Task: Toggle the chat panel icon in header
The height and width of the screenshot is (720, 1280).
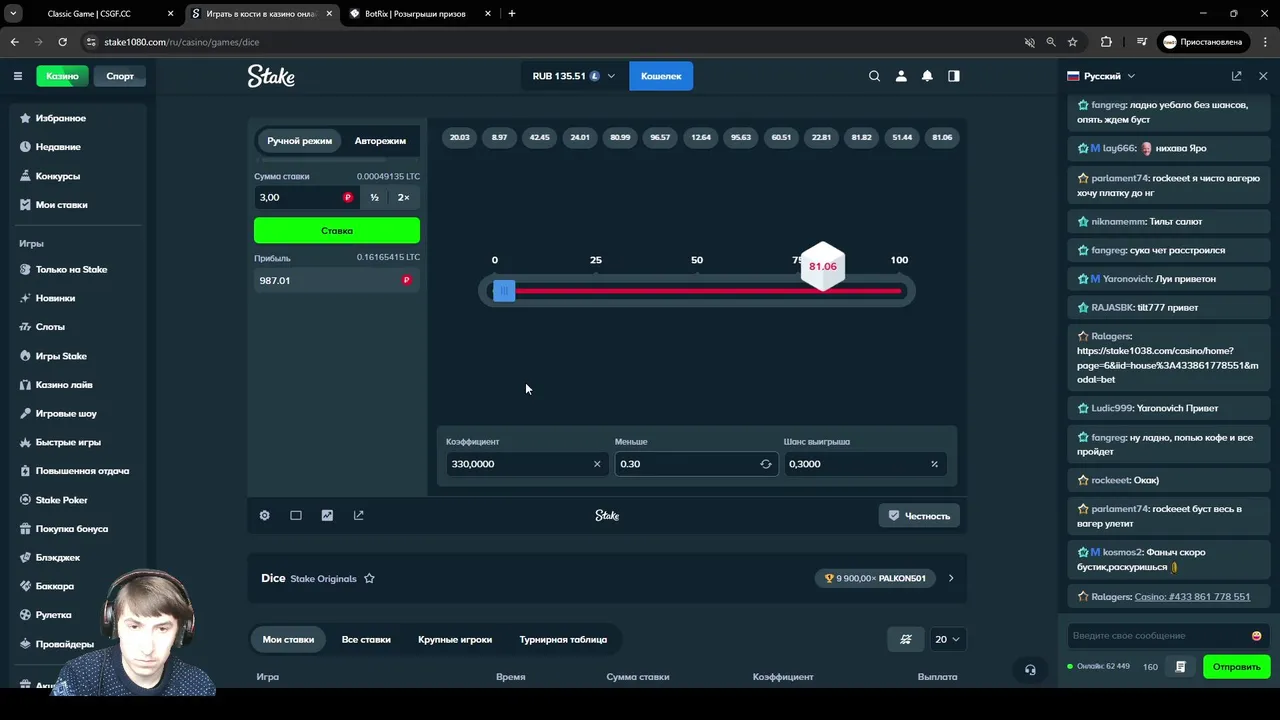Action: [x=954, y=76]
